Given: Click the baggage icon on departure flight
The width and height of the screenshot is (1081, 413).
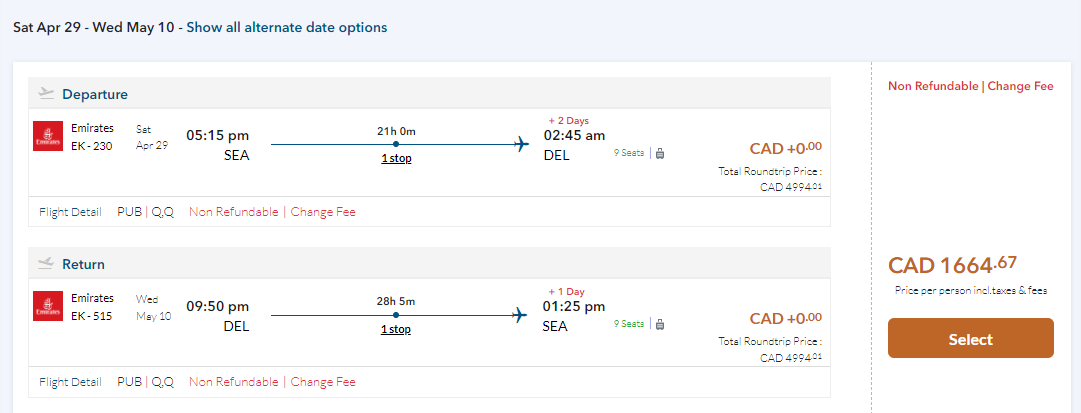Looking at the screenshot, I should (660, 153).
